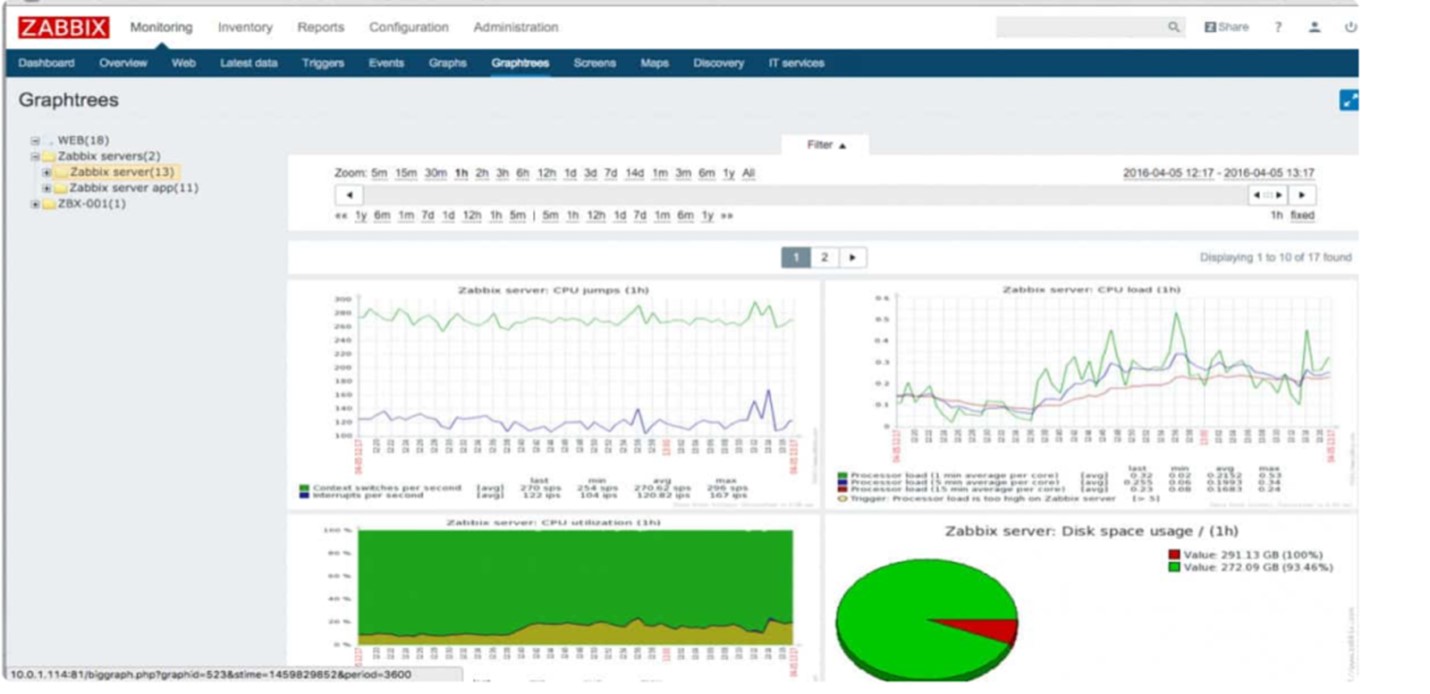This screenshot has width=1430, height=694.
Task: Expand the Zabbix server(13) node
Action: pyautogui.click(x=47, y=173)
